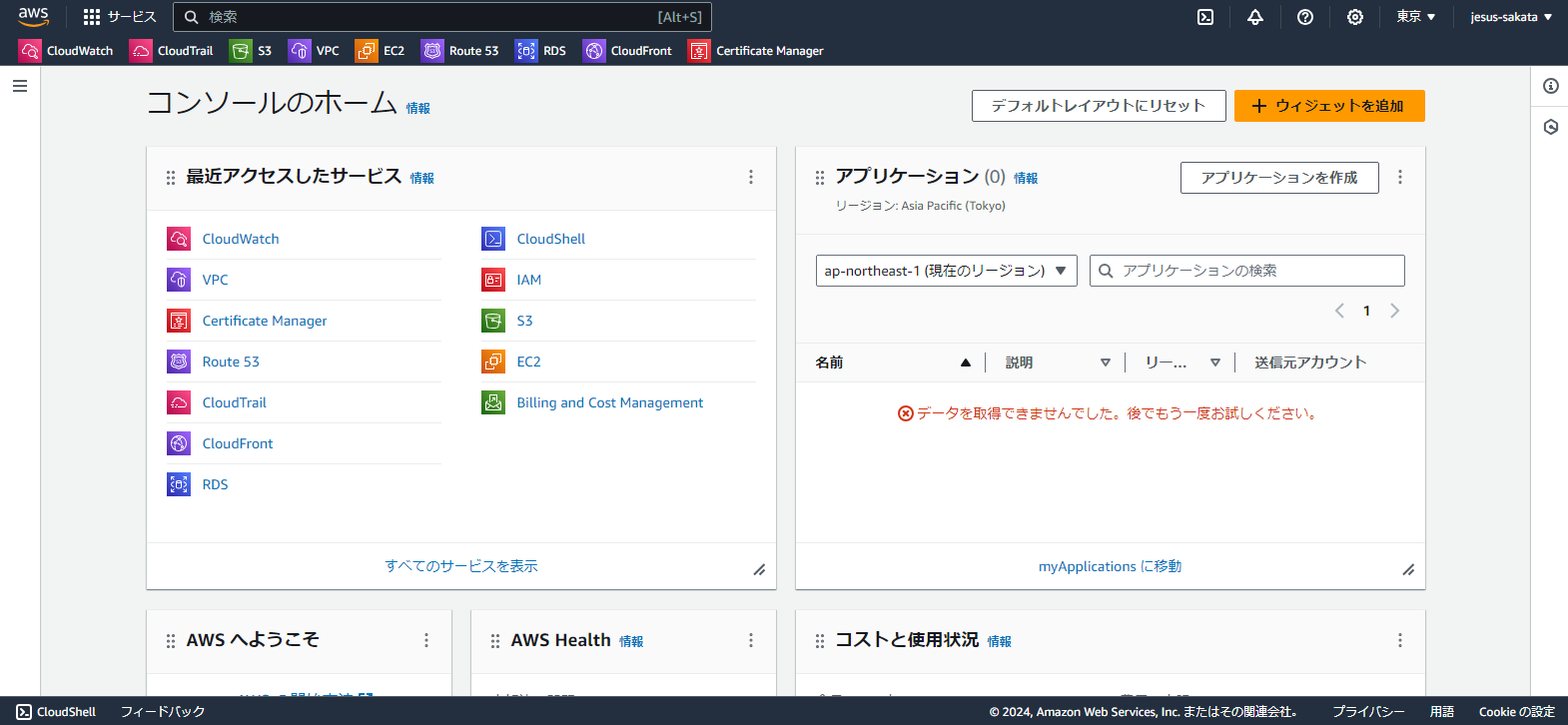
Task: Open RDS favorite in the shortcut bar
Action: coord(540,51)
